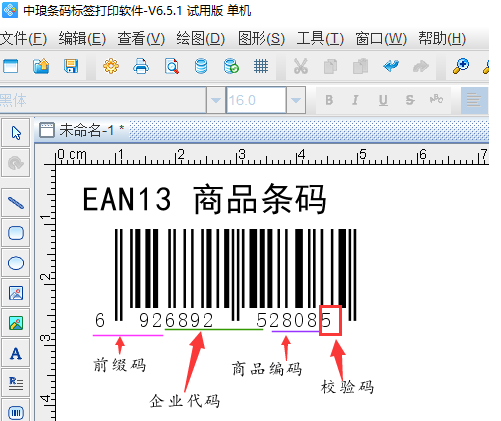Choose the barcode drawing tool
Viewport: 501px width, 421px height.
tap(16, 413)
